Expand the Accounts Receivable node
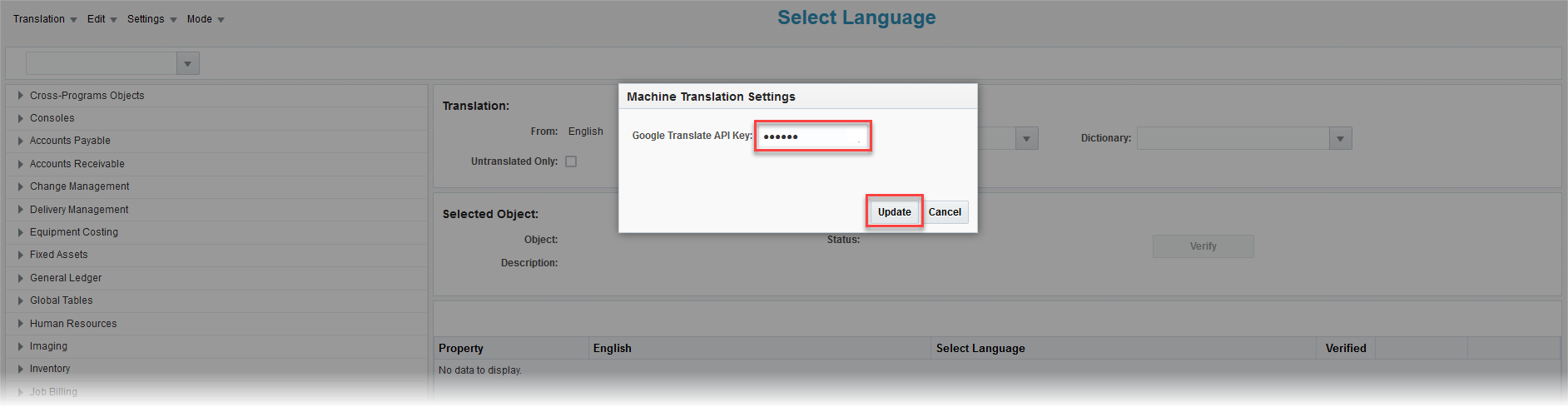This screenshot has width=1568, height=407. pos(20,164)
